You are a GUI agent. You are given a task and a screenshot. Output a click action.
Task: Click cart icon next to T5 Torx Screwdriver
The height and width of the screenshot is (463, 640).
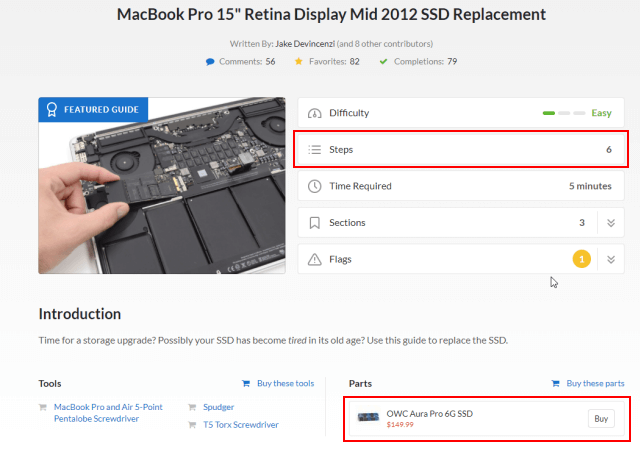(x=192, y=425)
